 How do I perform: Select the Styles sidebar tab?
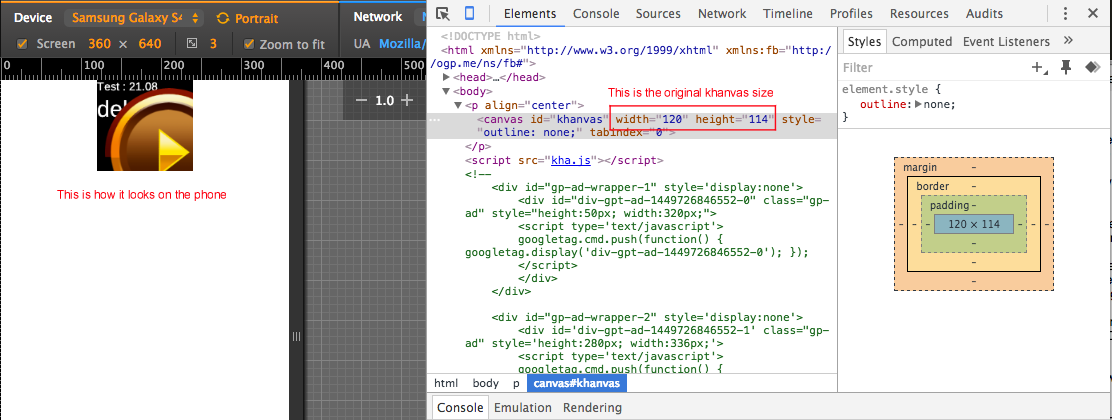pos(864,41)
